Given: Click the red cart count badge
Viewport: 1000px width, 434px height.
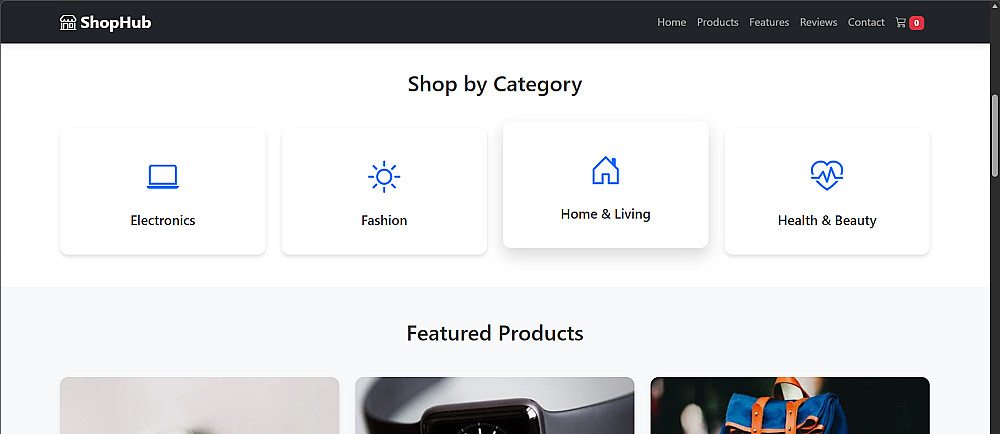Looking at the screenshot, I should pos(917,23).
